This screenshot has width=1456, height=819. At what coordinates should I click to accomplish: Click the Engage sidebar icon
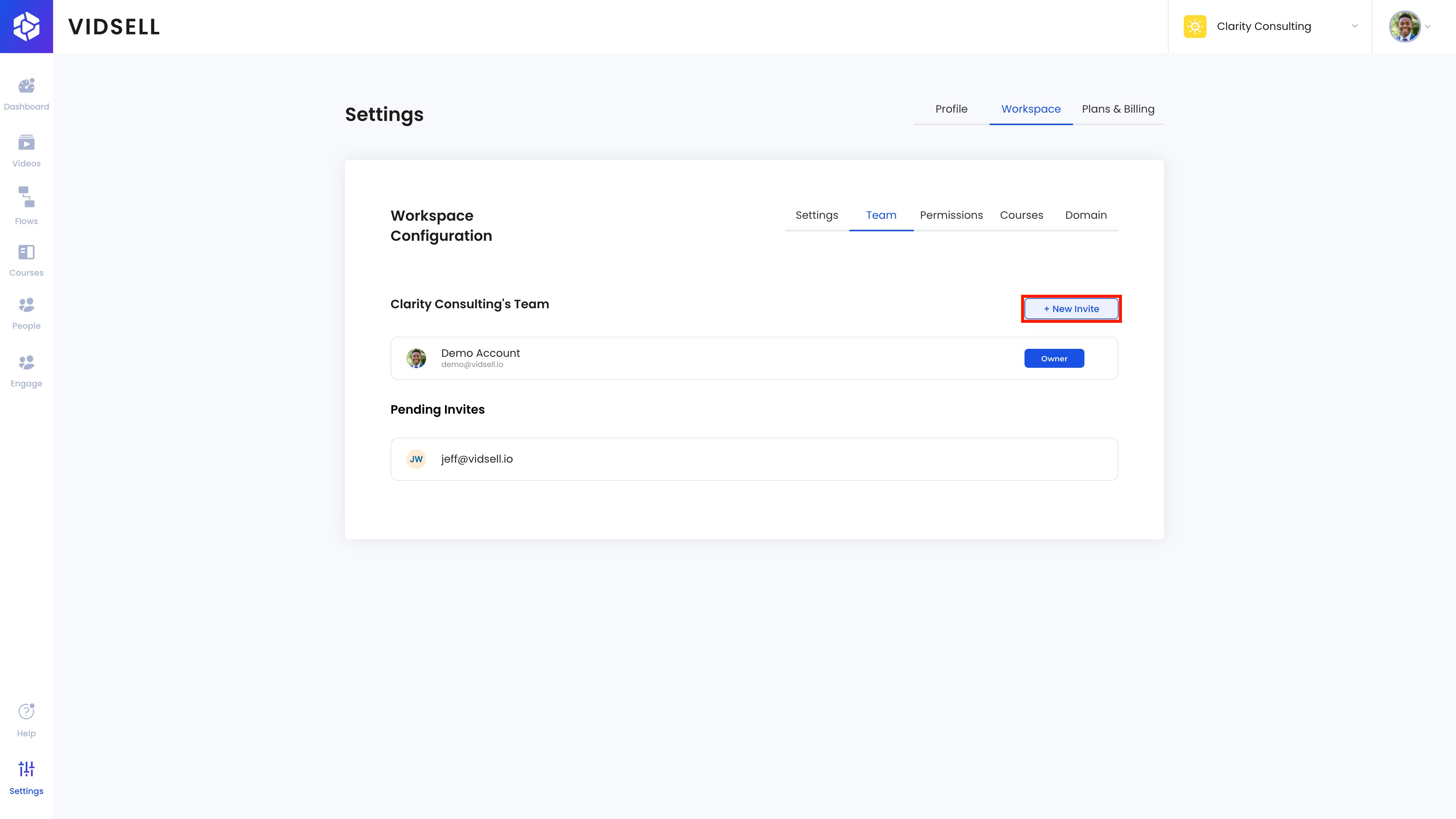click(26, 362)
